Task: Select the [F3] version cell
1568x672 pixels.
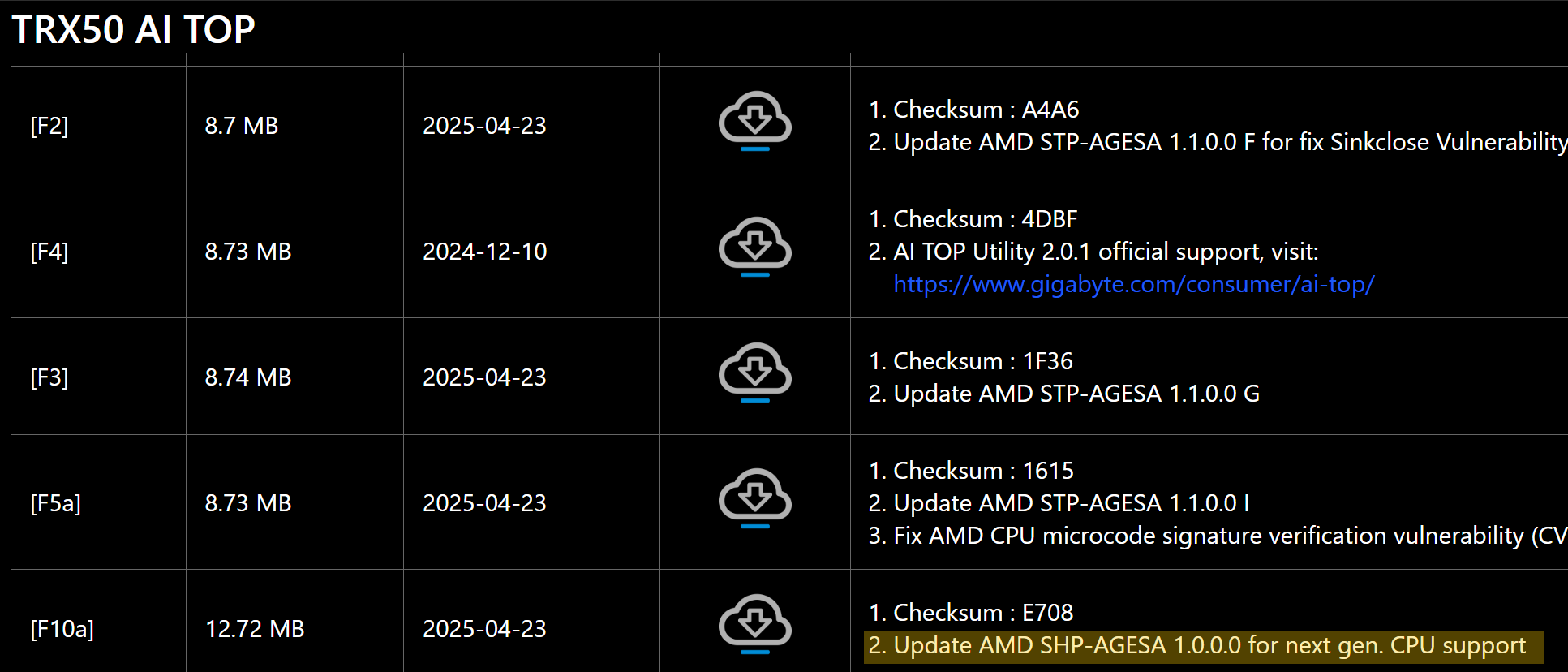Action: 49,377
